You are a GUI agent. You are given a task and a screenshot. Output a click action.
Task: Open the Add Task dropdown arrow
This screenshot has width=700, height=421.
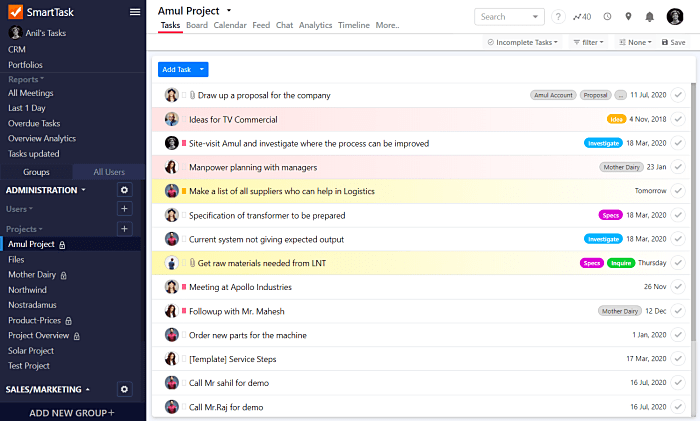click(x=202, y=69)
